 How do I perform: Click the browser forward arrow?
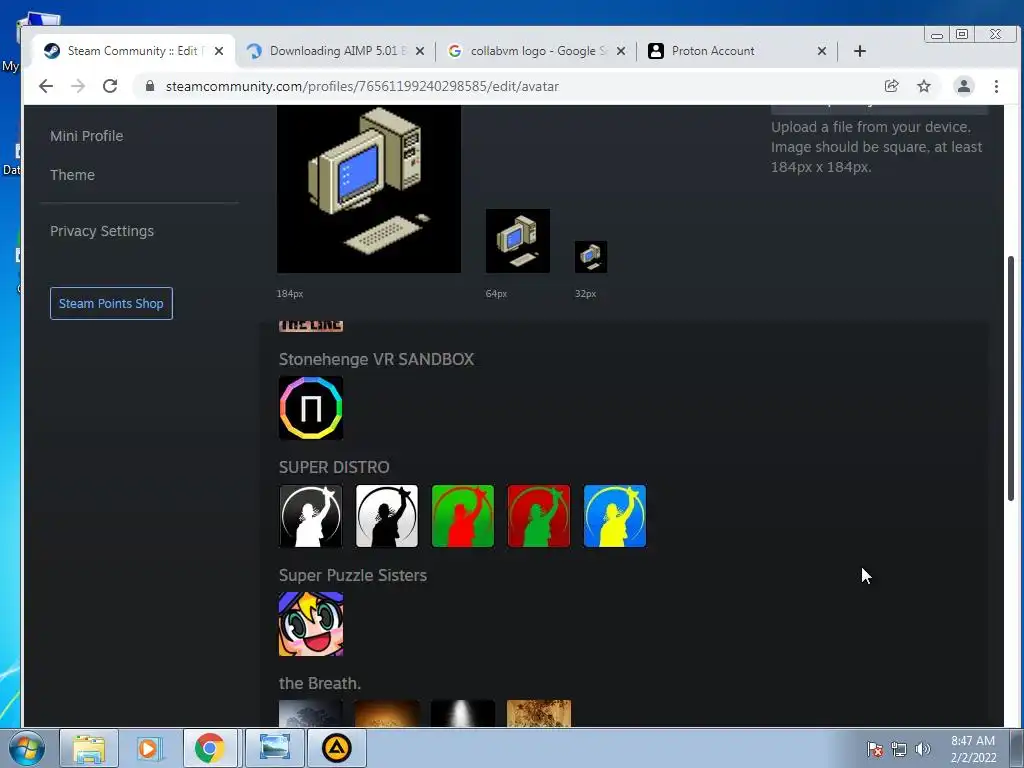point(78,86)
